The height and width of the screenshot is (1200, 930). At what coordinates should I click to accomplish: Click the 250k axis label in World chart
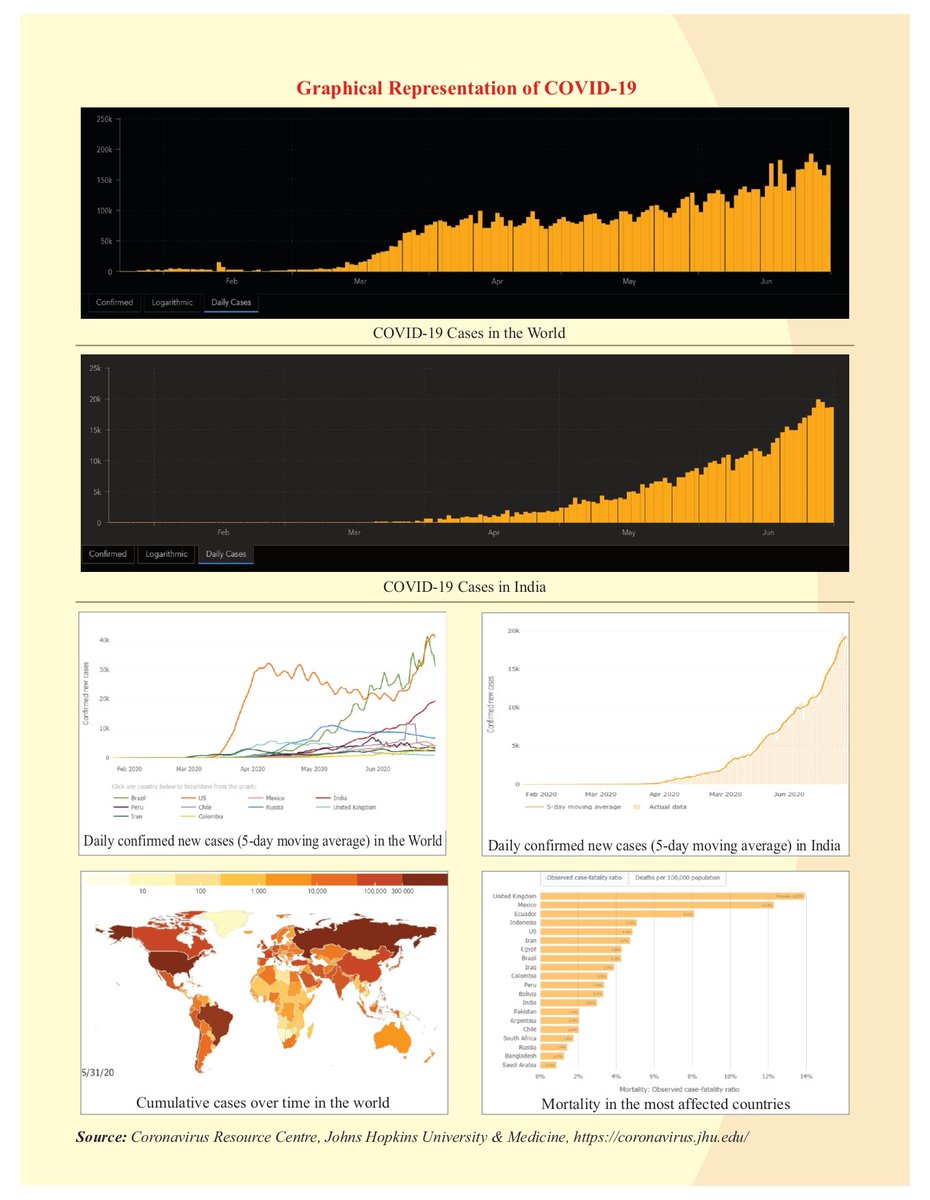click(103, 119)
